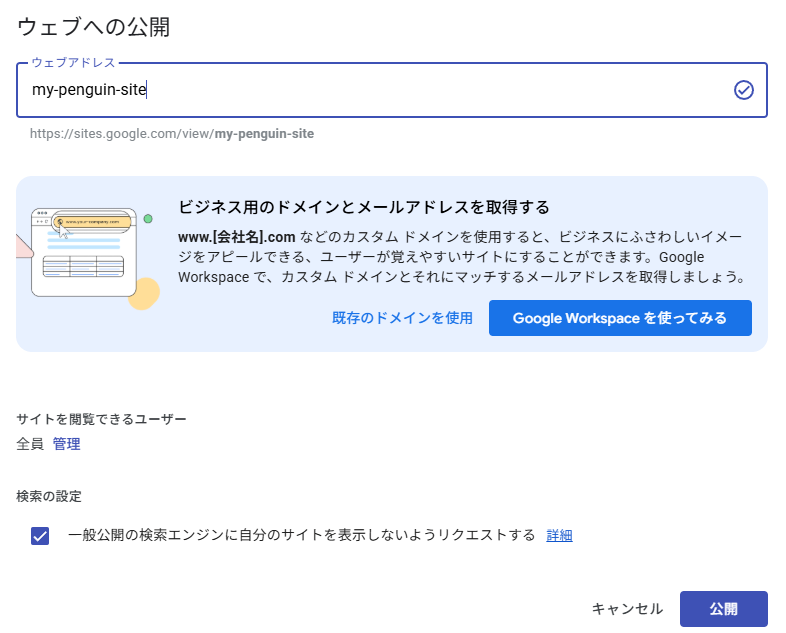Click the 全員 viewer status text
Image resolution: width=786 pixels, height=633 pixels.
[x=30, y=444]
